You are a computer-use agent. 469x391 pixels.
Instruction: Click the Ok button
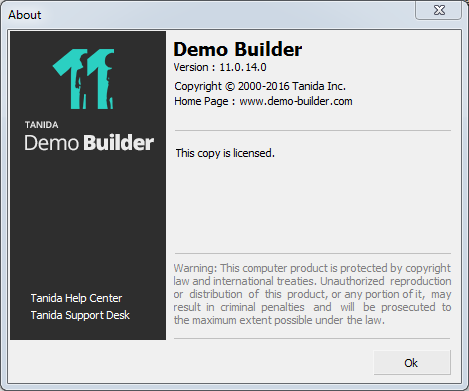(x=412, y=362)
